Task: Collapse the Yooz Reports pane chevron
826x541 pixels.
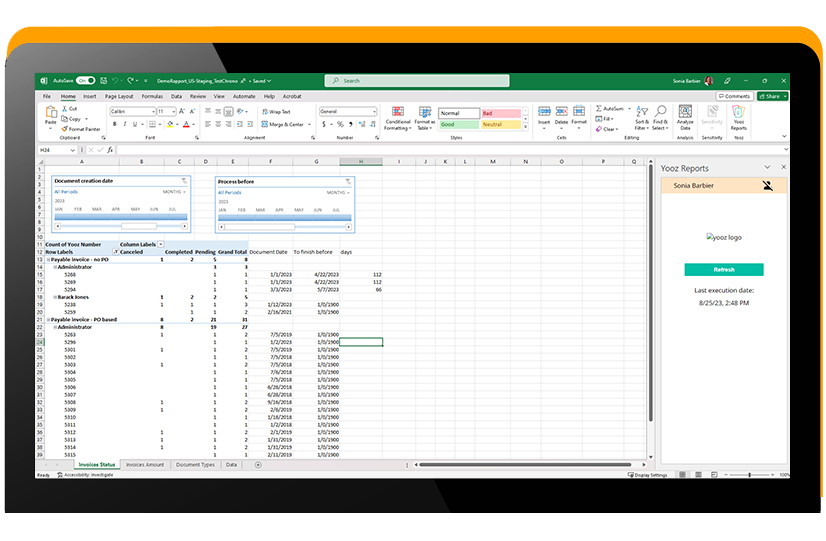Action: [x=767, y=167]
